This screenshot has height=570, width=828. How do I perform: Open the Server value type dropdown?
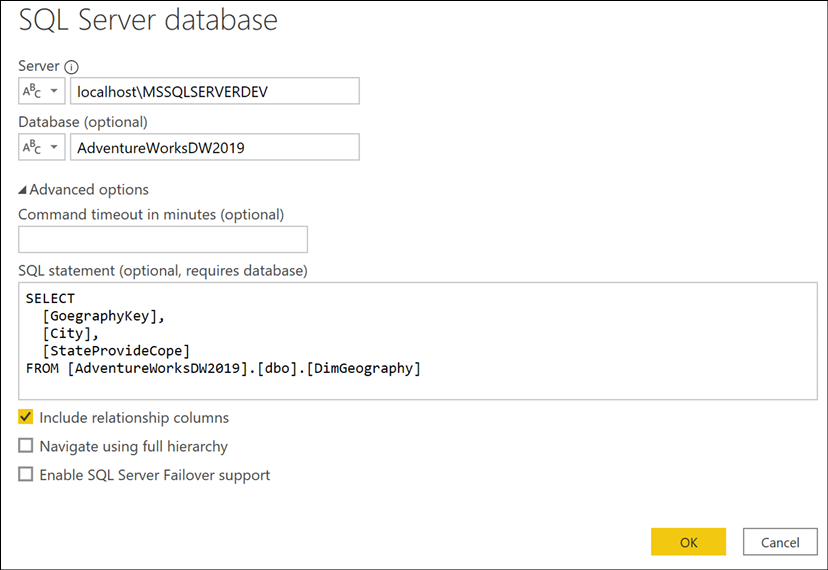[42, 91]
